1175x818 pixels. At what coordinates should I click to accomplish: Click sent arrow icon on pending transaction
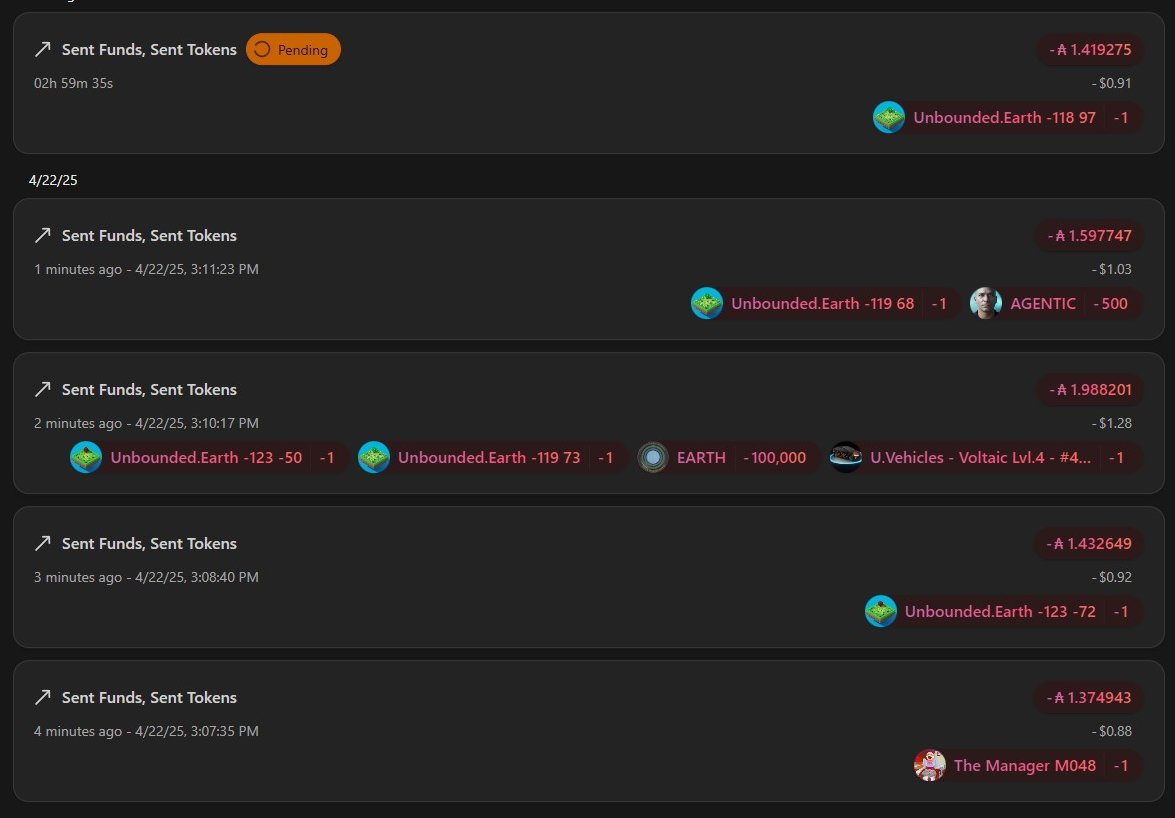pyautogui.click(x=43, y=49)
